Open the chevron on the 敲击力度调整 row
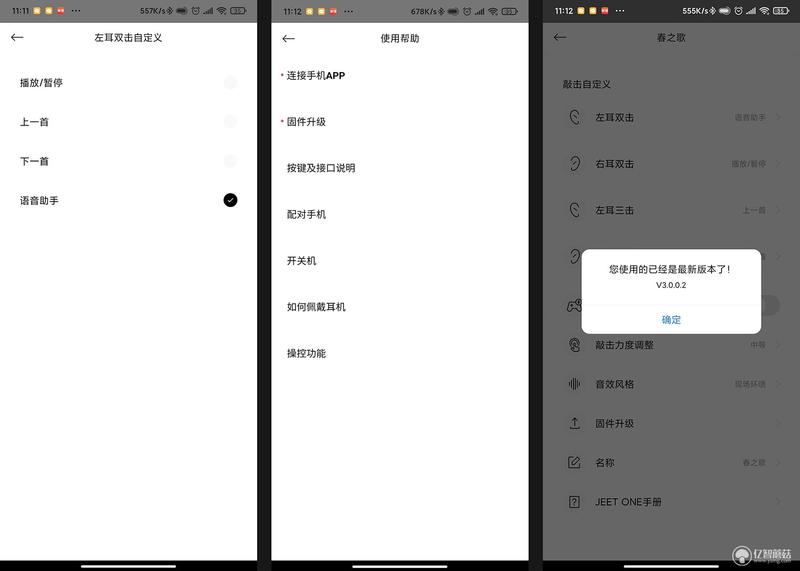 click(x=779, y=345)
